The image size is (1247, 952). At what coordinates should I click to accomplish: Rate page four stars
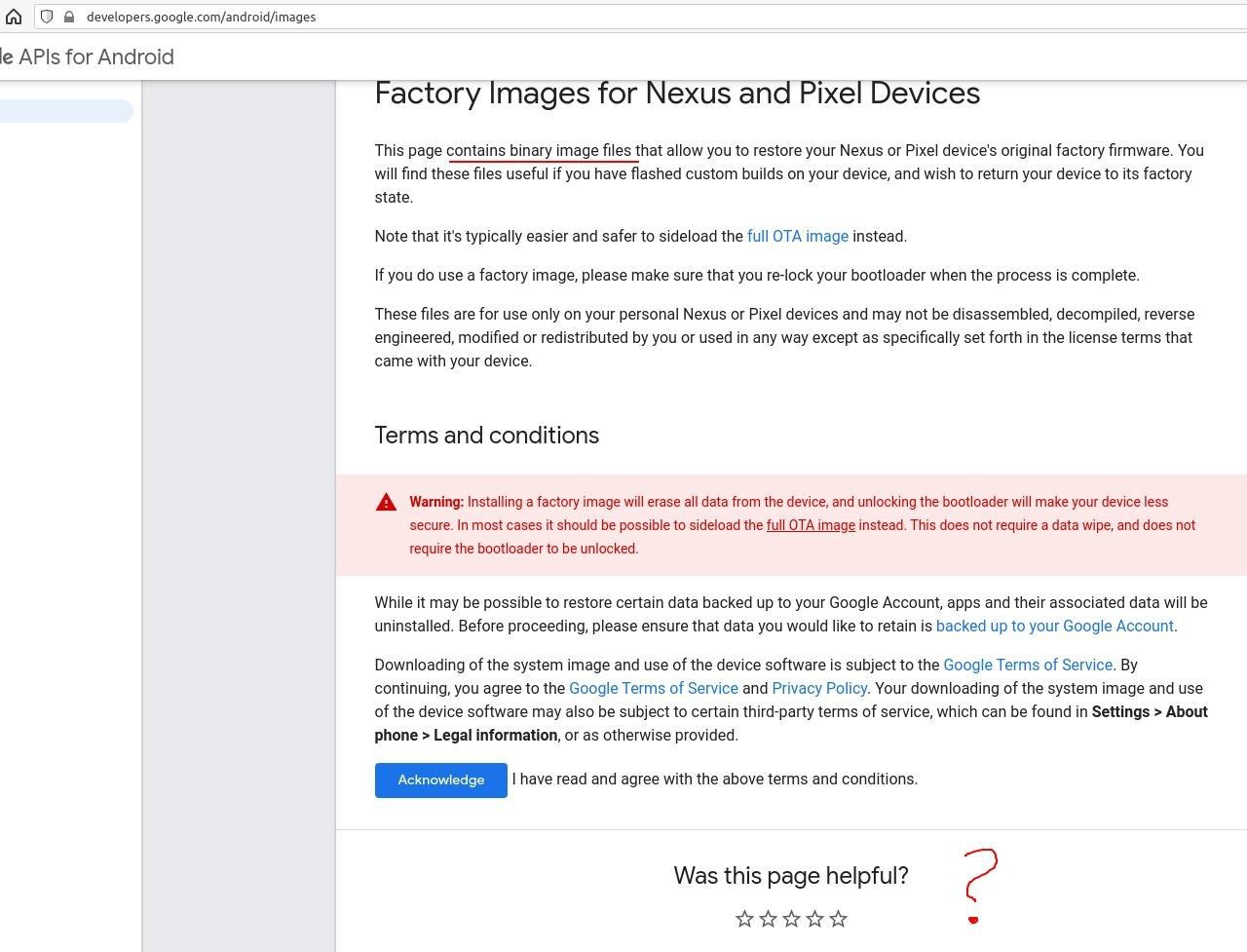(814, 919)
